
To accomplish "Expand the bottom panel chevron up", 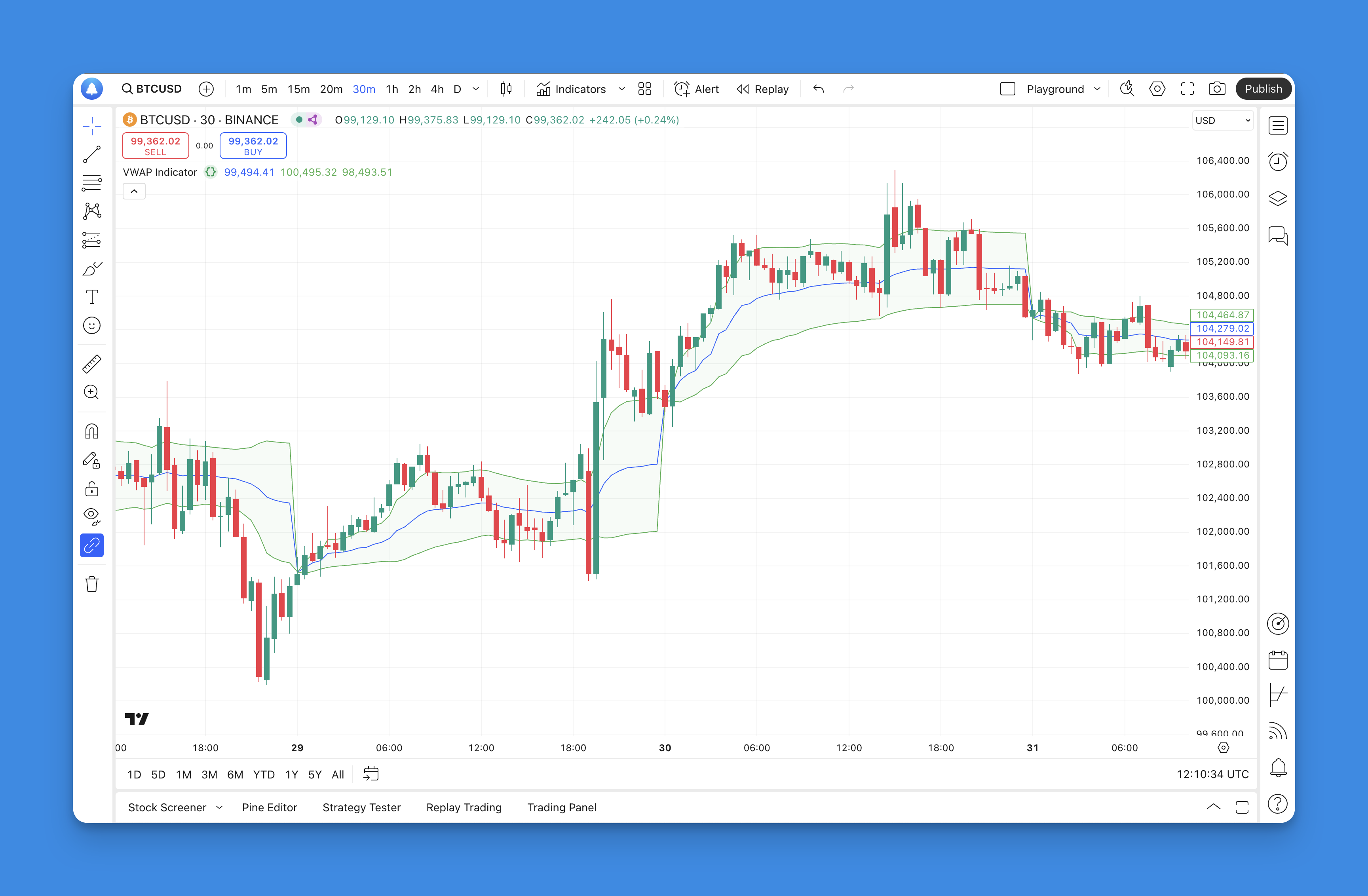I will pos(1213,807).
